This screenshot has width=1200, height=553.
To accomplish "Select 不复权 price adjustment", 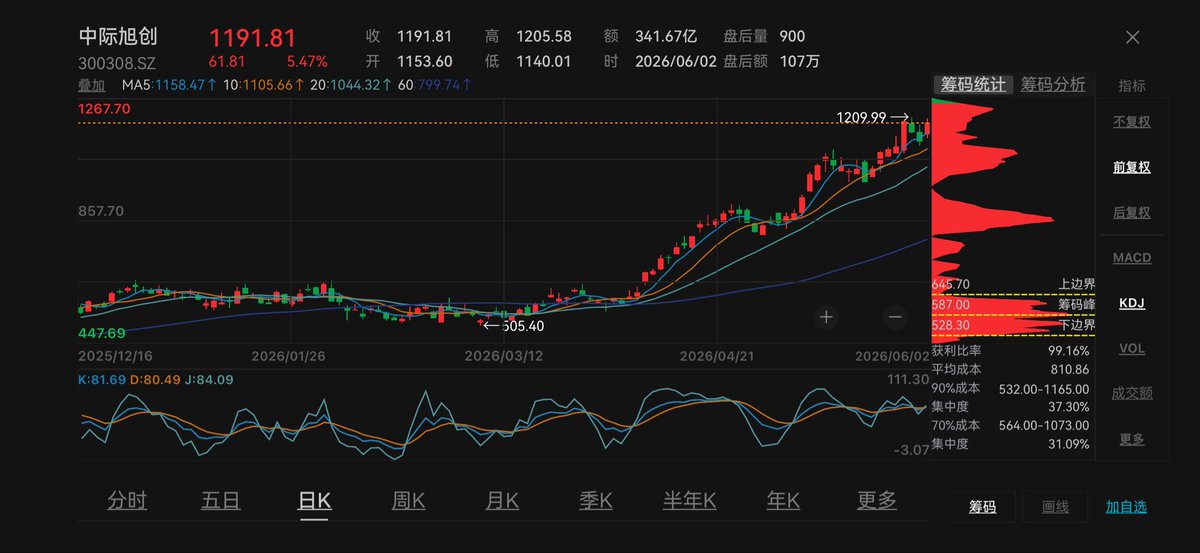I will [1132, 122].
